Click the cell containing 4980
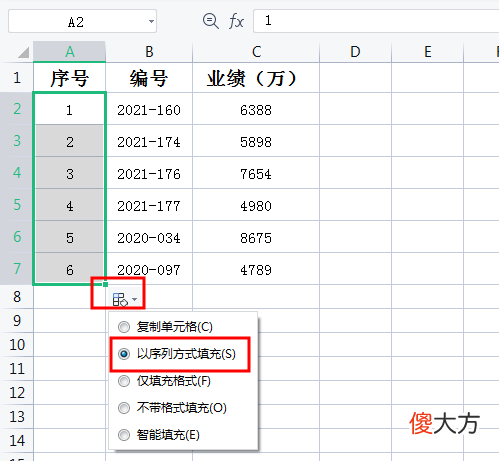 [256, 206]
